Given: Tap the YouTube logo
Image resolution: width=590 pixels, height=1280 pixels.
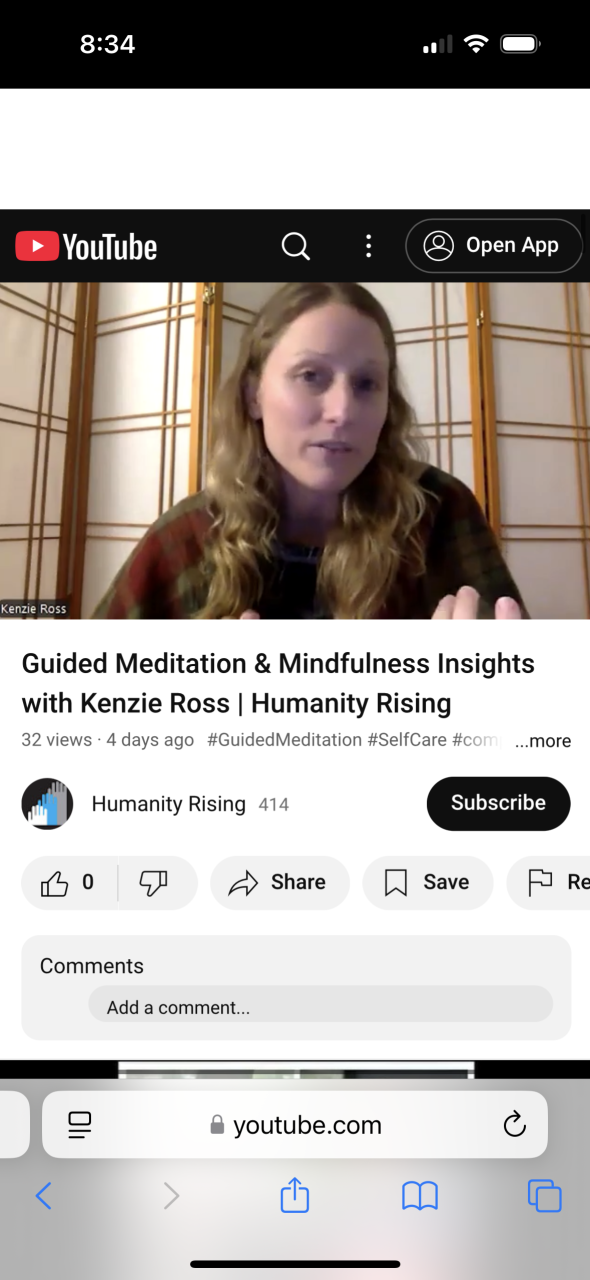Looking at the screenshot, I should click(86, 246).
